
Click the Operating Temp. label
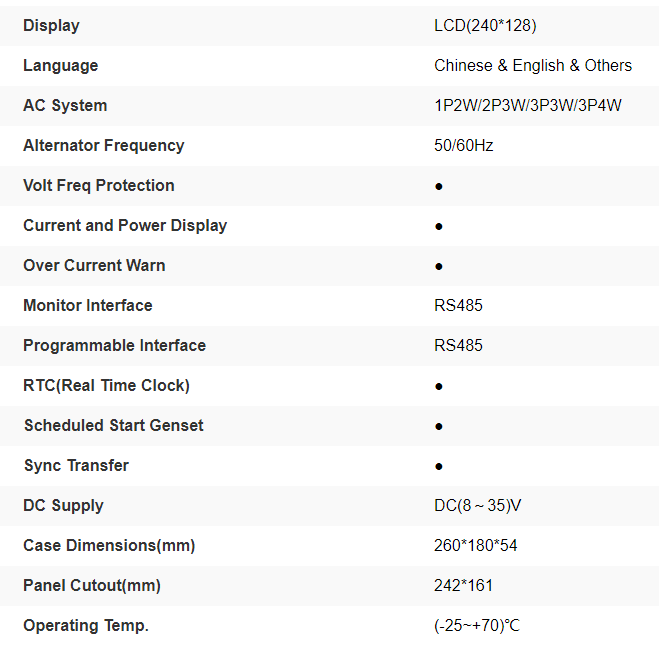pyautogui.click(x=85, y=625)
